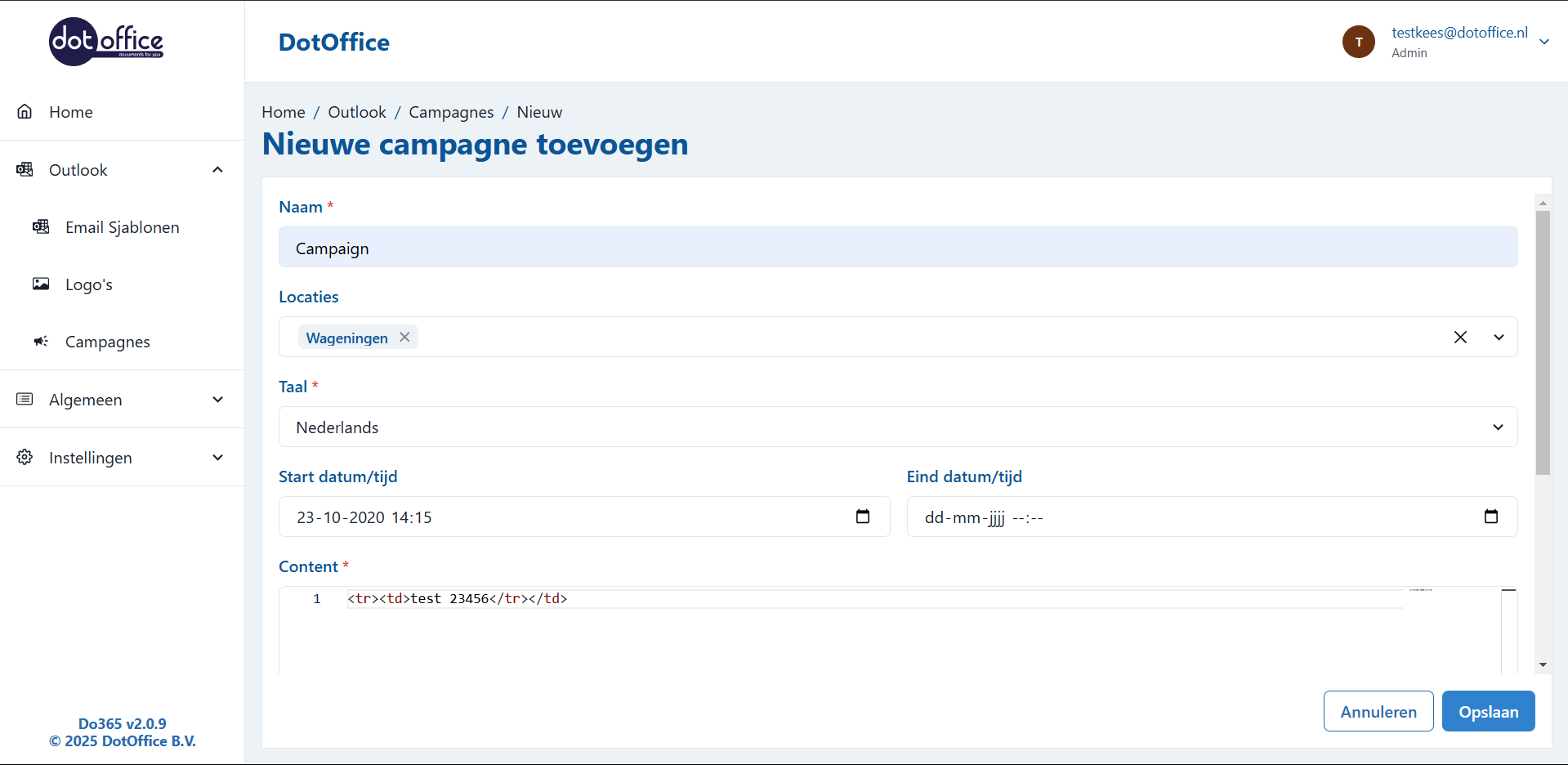Image resolution: width=1568 pixels, height=765 pixels.
Task: Open the Eind datum/tijd calendar picker
Action: tap(1490, 517)
